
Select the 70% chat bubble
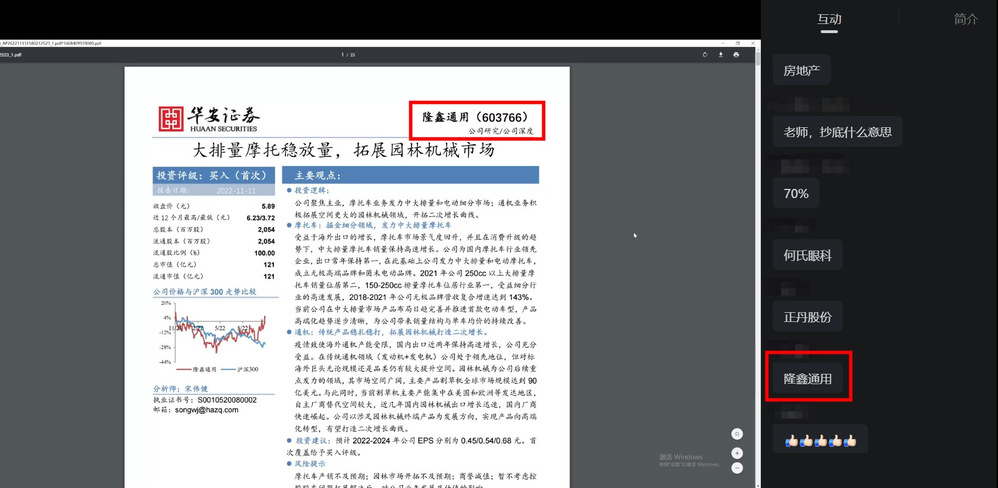click(x=796, y=194)
